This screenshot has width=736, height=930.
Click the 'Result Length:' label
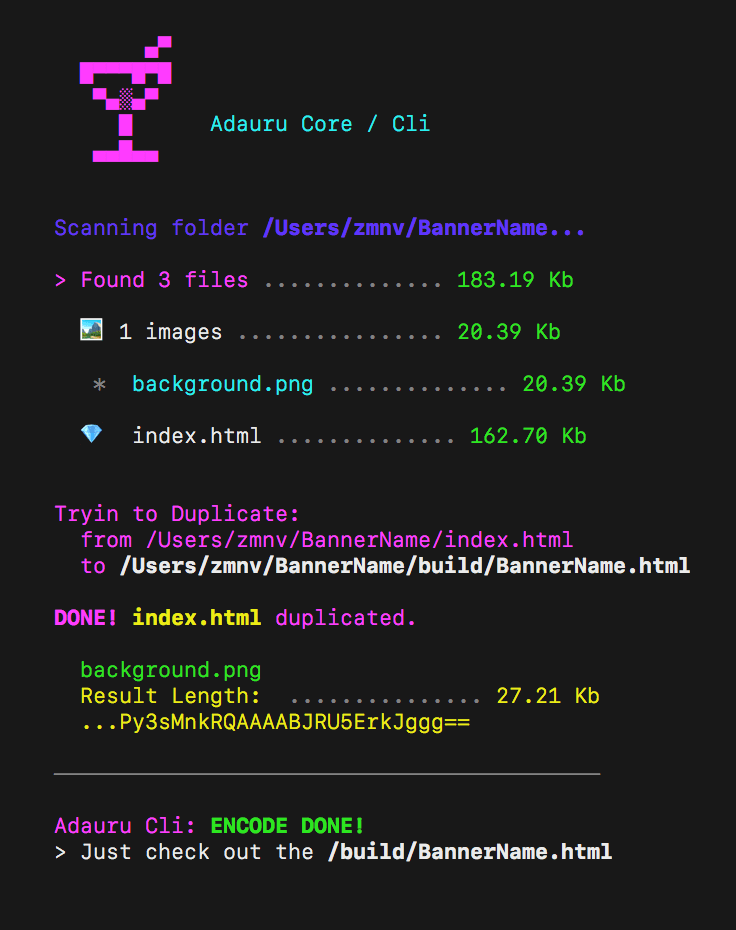tap(171, 696)
